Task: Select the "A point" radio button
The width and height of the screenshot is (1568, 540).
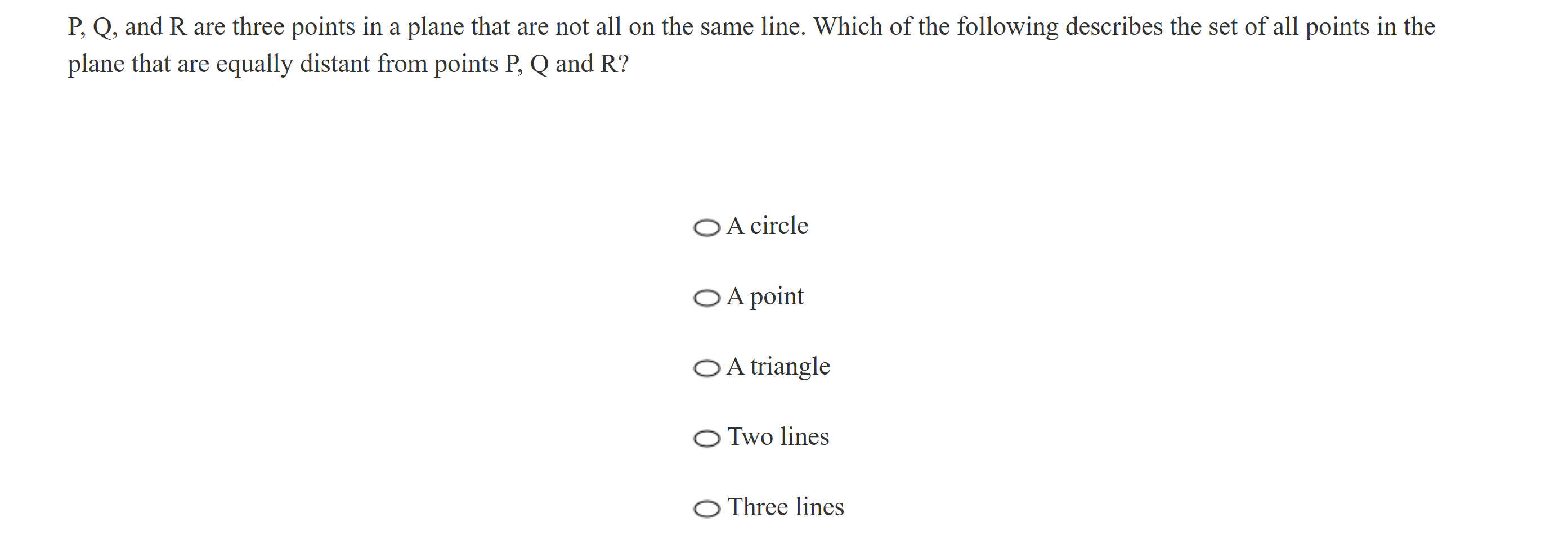Action: point(707,299)
